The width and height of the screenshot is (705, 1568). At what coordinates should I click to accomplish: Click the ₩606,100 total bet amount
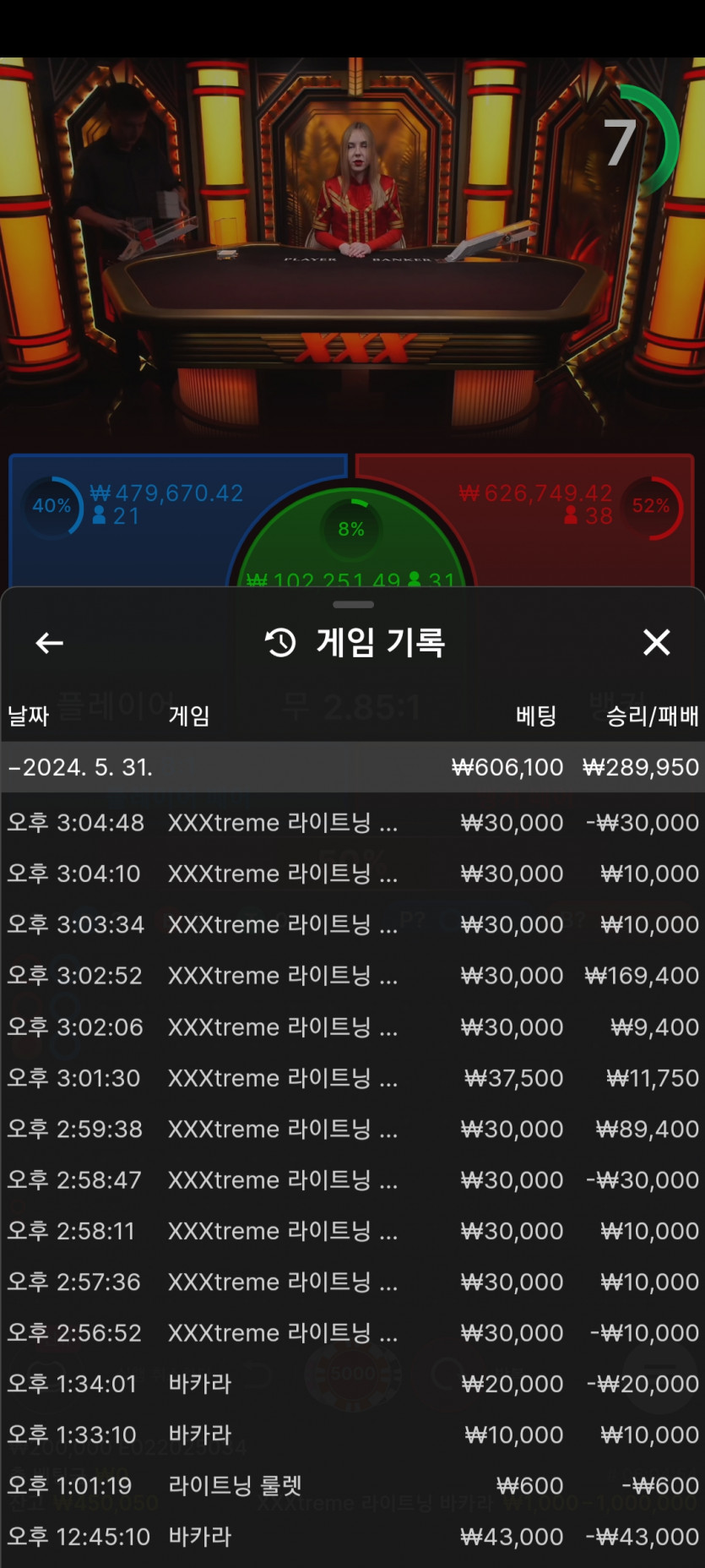pyautogui.click(x=507, y=767)
